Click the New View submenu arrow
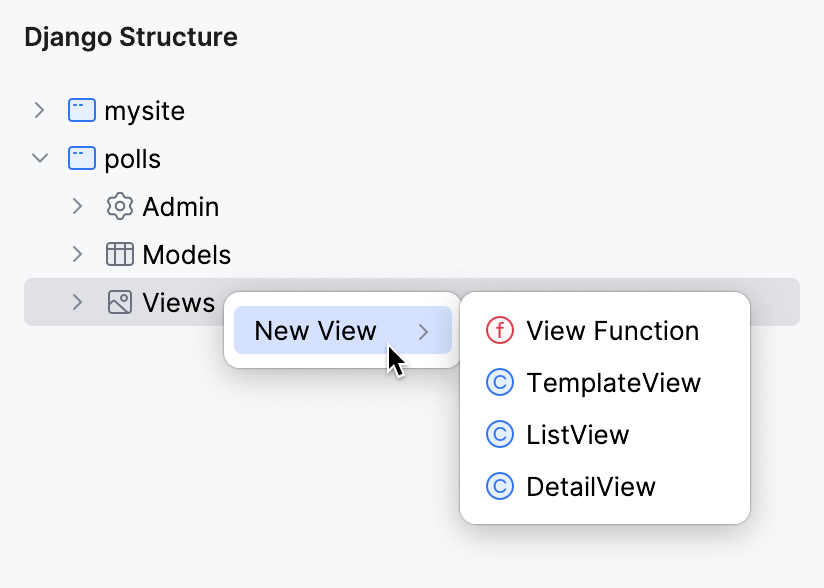This screenshot has width=824, height=588. pyautogui.click(x=424, y=331)
